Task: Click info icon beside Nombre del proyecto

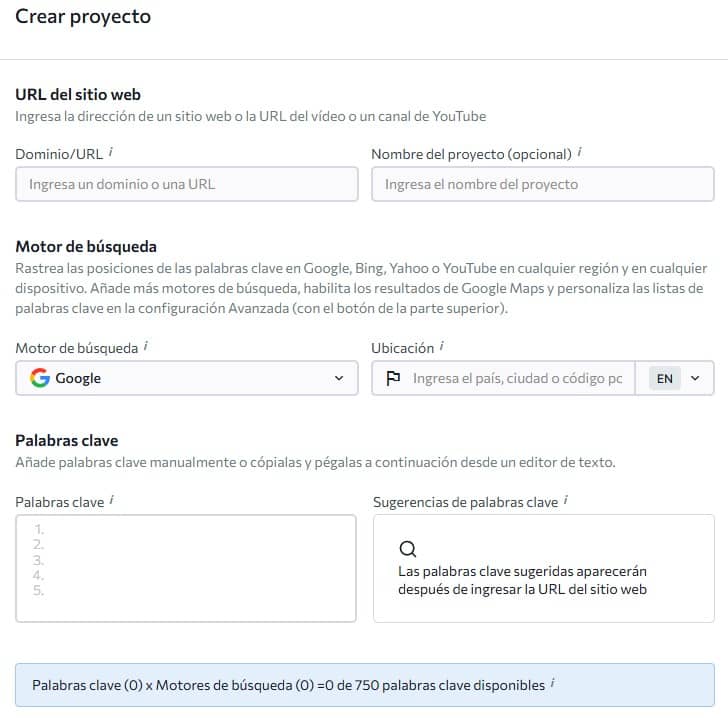Action: coord(580,153)
